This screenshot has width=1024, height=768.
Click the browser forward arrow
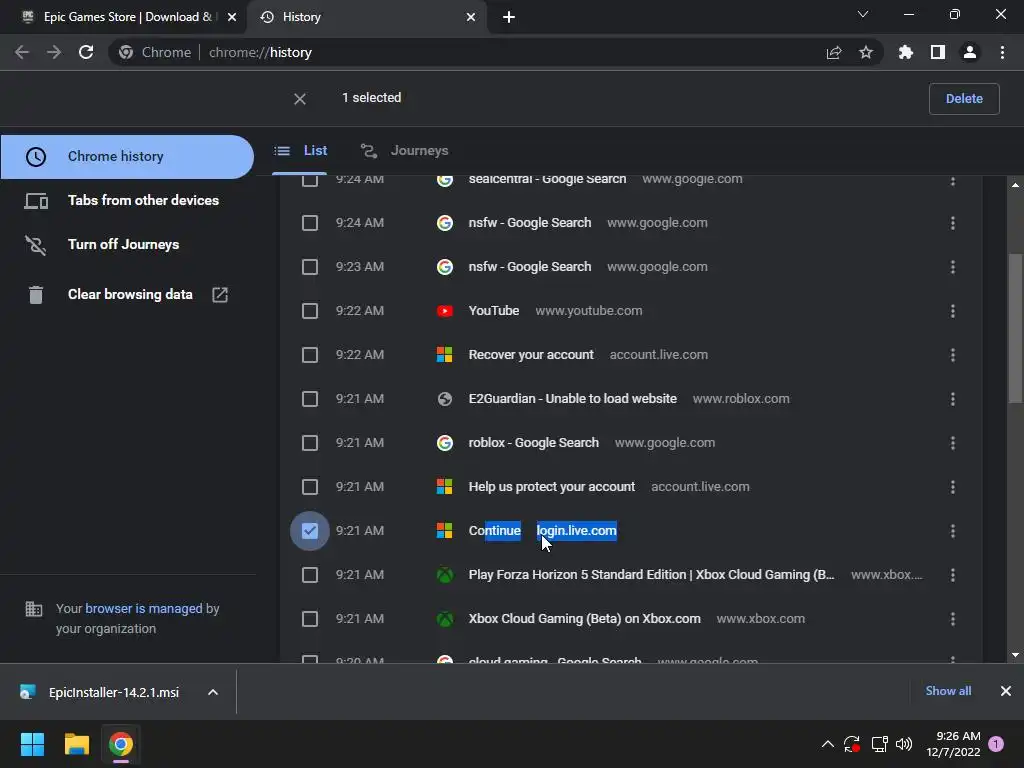[54, 52]
